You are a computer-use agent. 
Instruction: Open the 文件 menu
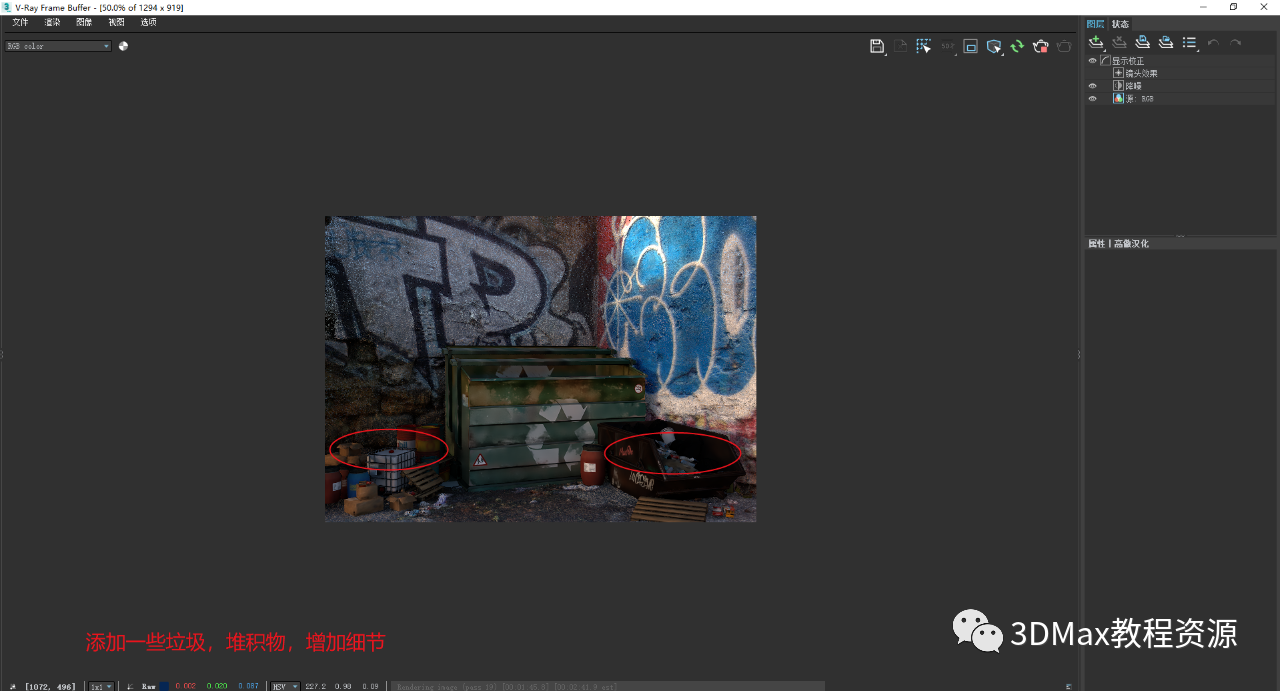coord(20,22)
